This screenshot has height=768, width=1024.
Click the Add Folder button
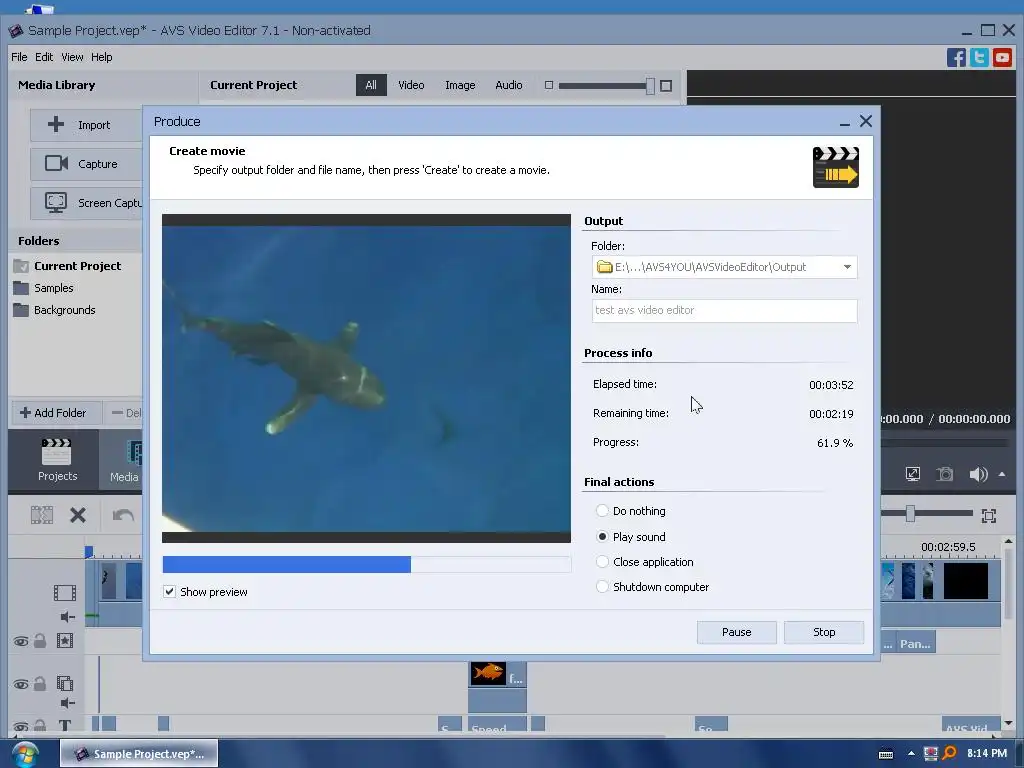pyautogui.click(x=57, y=413)
